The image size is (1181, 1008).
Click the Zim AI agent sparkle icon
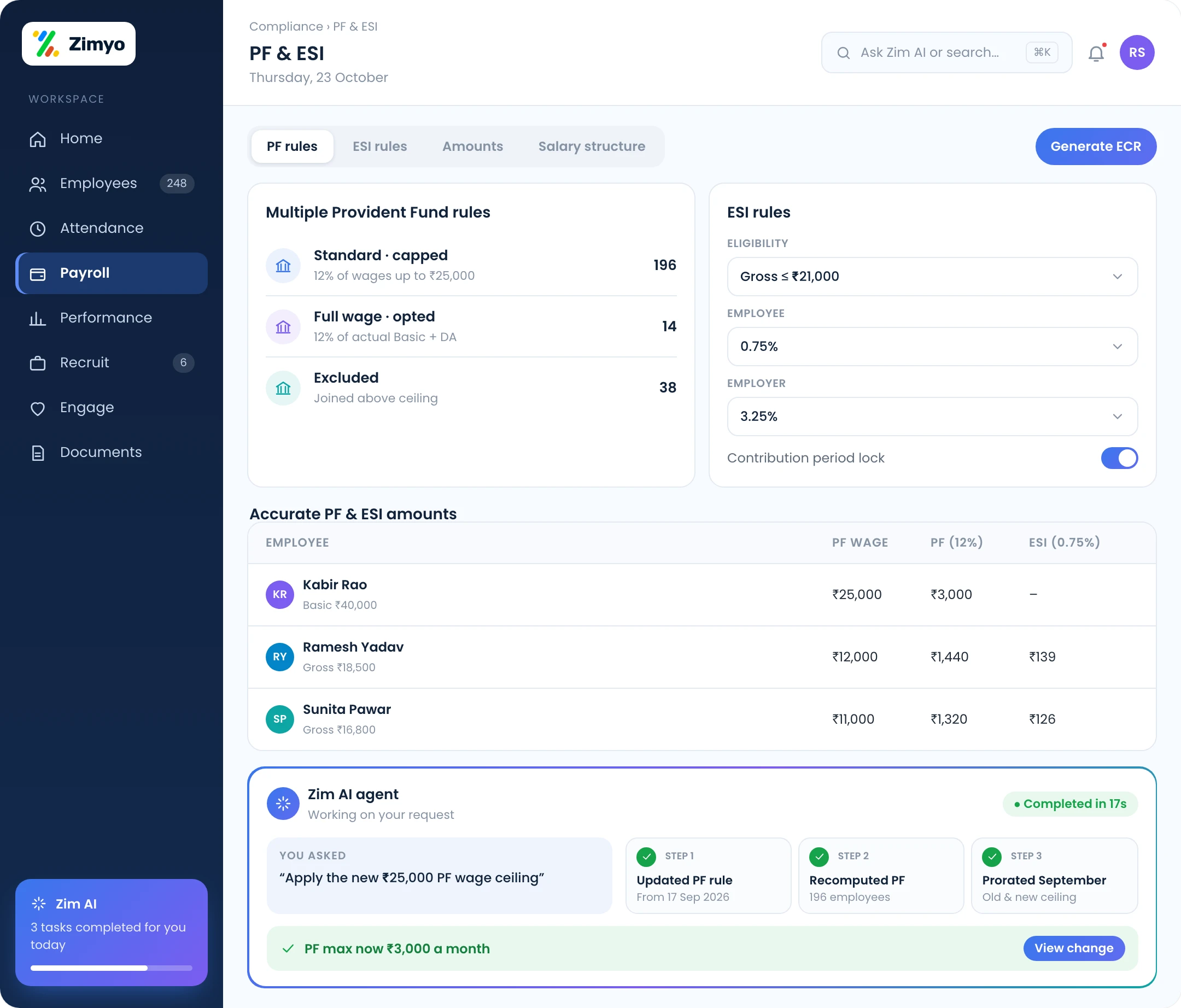(283, 804)
